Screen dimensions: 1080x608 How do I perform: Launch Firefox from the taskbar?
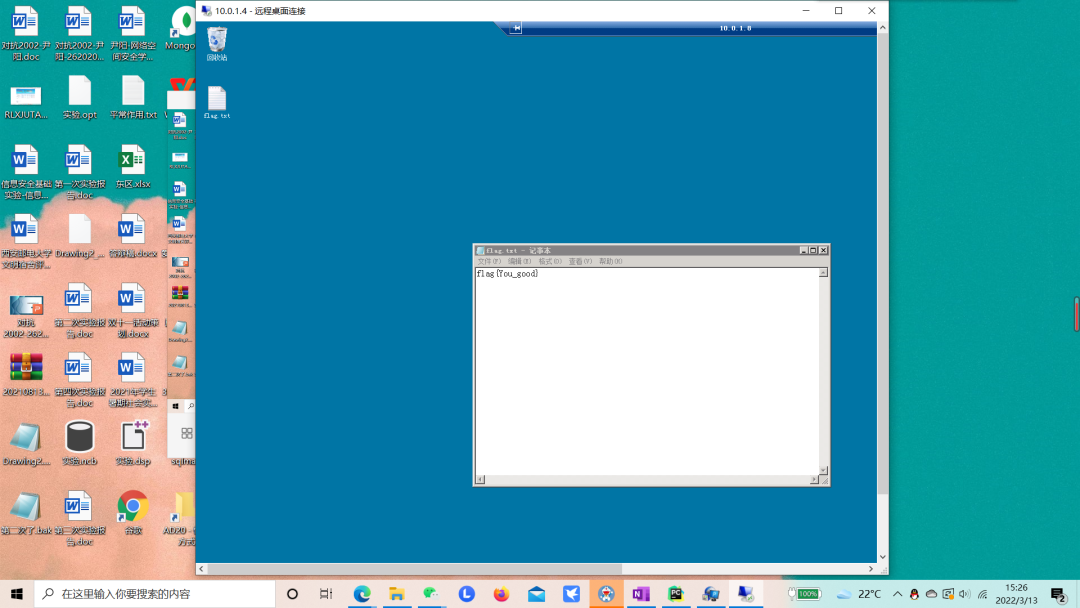pyautogui.click(x=501, y=594)
